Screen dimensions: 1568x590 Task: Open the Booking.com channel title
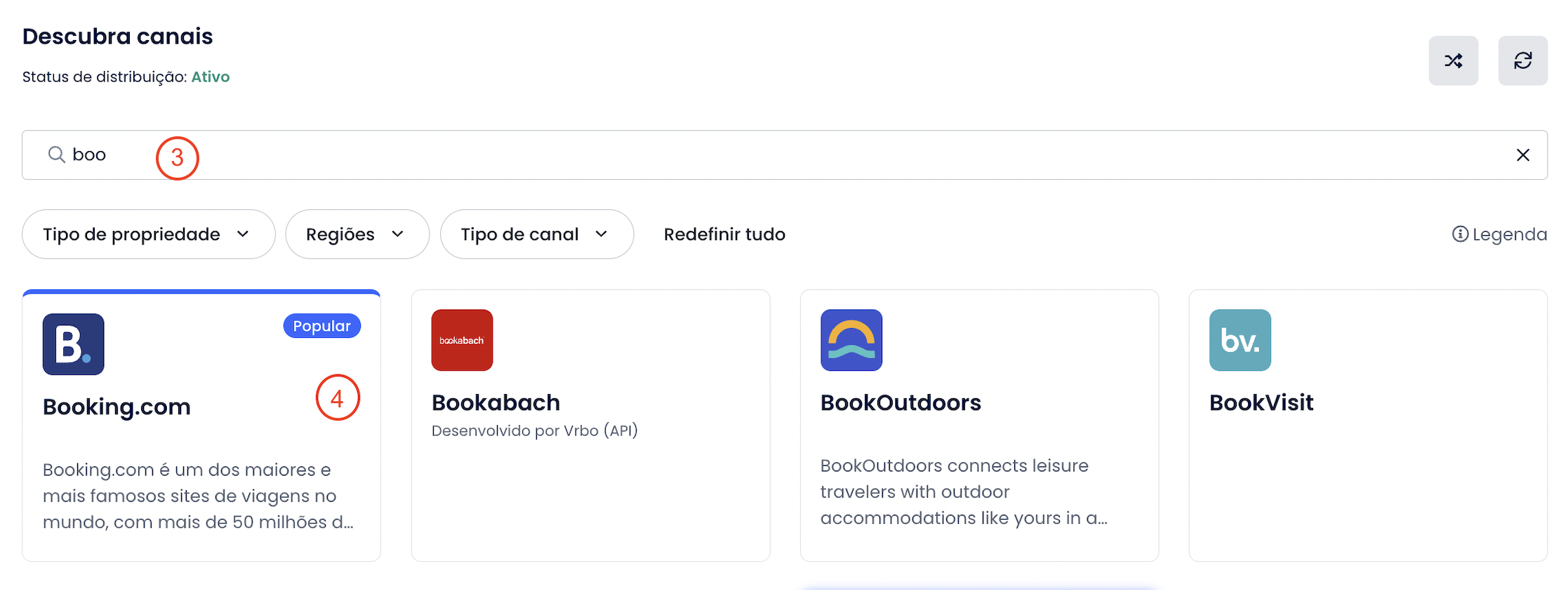click(117, 407)
